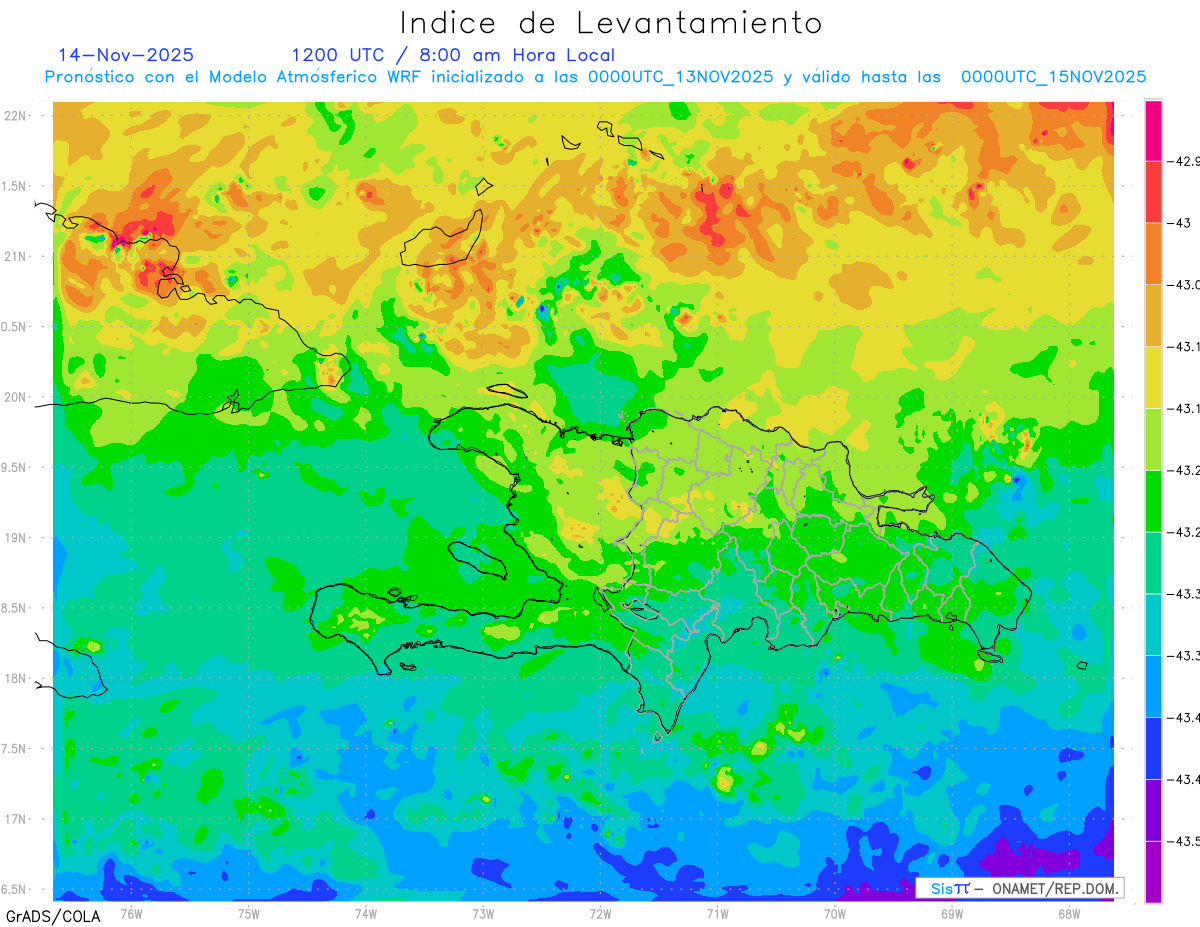Viewport: 1200px width, 927px height.
Task: Click the '21N' latitude label
Action: click(x=15, y=256)
